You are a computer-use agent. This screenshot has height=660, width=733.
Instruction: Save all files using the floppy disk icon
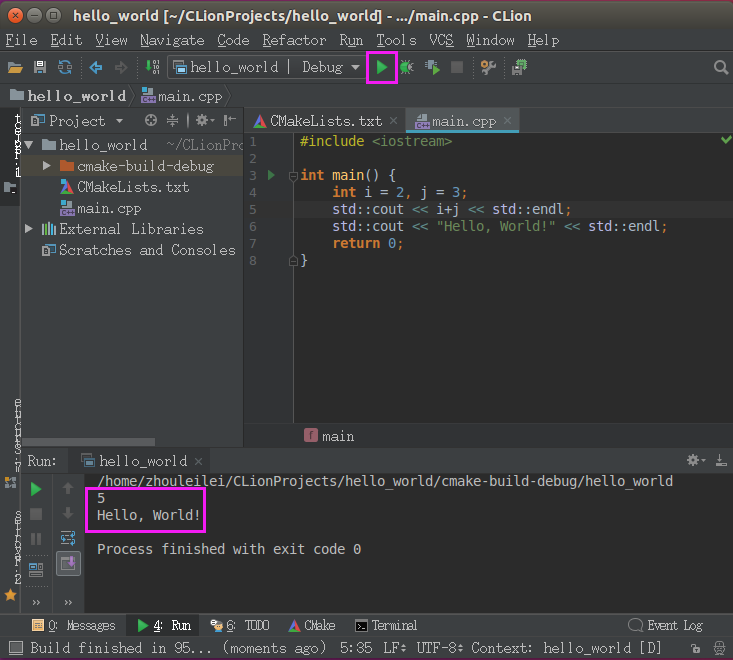click(40, 68)
